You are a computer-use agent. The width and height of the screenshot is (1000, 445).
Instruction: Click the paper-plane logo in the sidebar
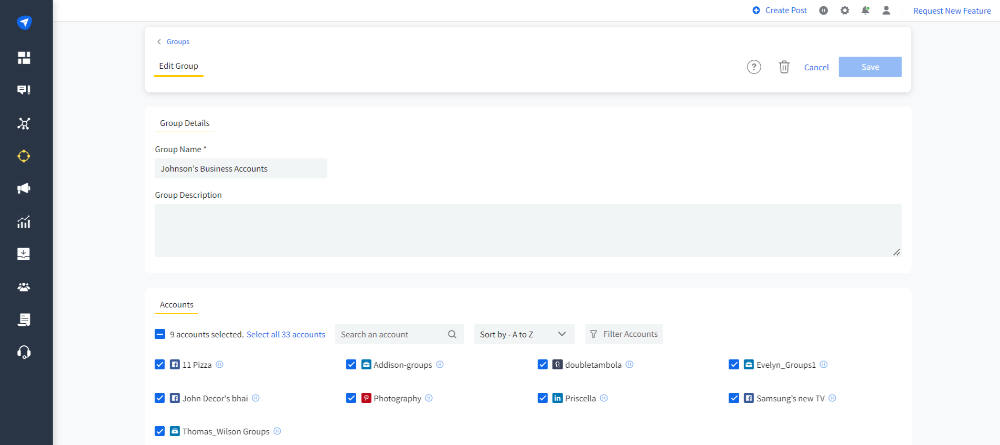click(x=24, y=22)
